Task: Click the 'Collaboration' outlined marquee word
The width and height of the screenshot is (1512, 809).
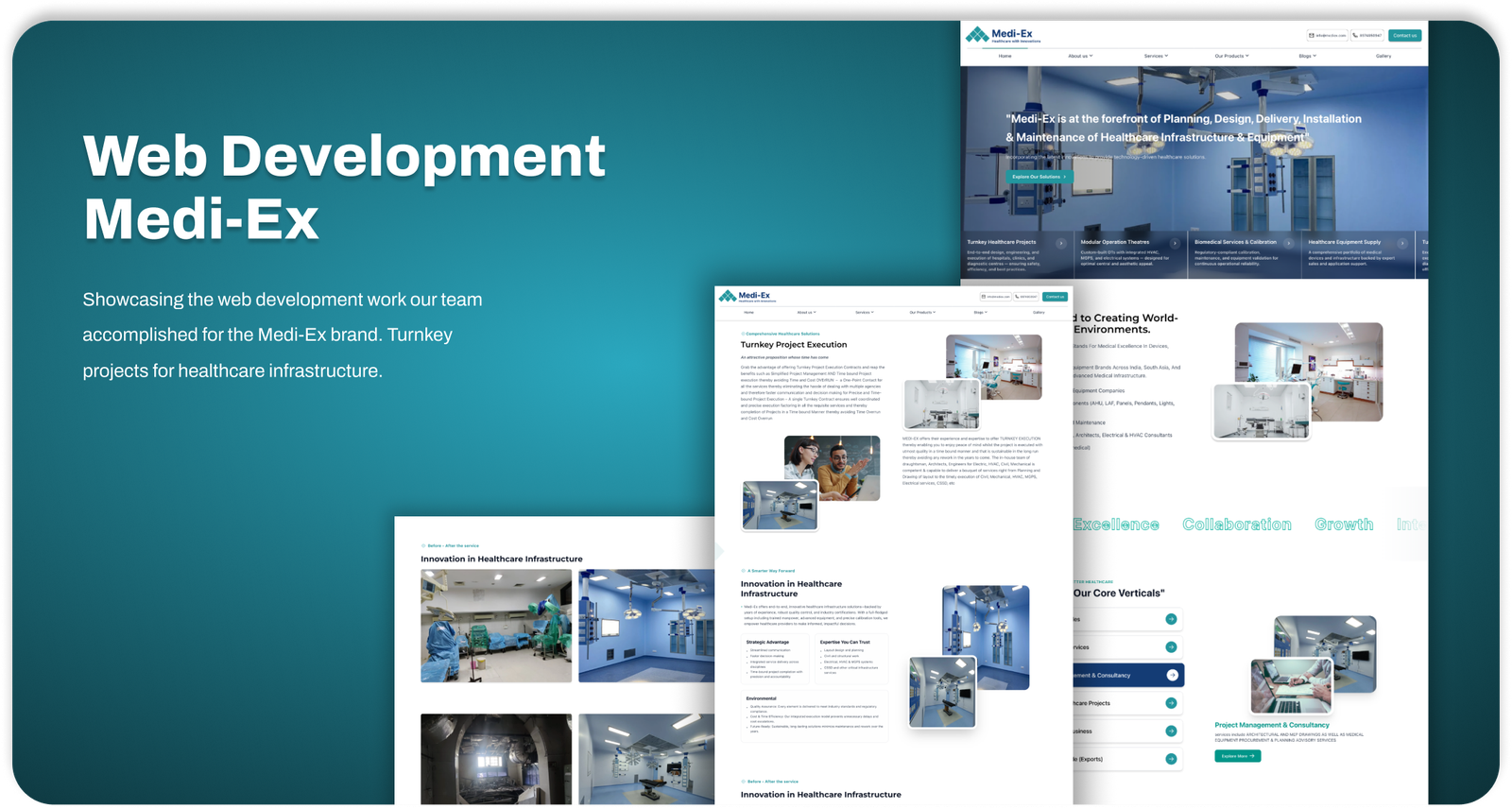Action: point(1237,525)
